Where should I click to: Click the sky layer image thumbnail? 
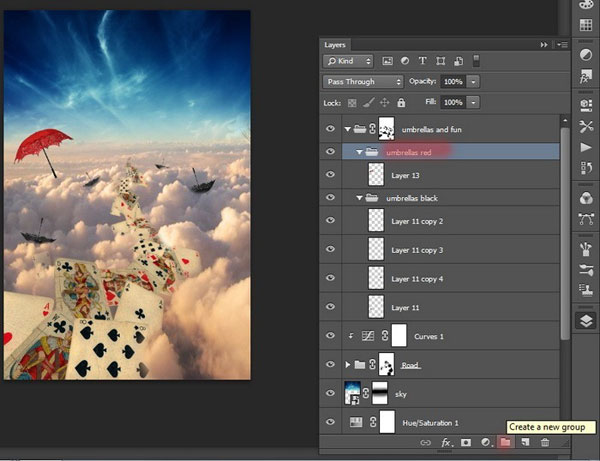352,393
